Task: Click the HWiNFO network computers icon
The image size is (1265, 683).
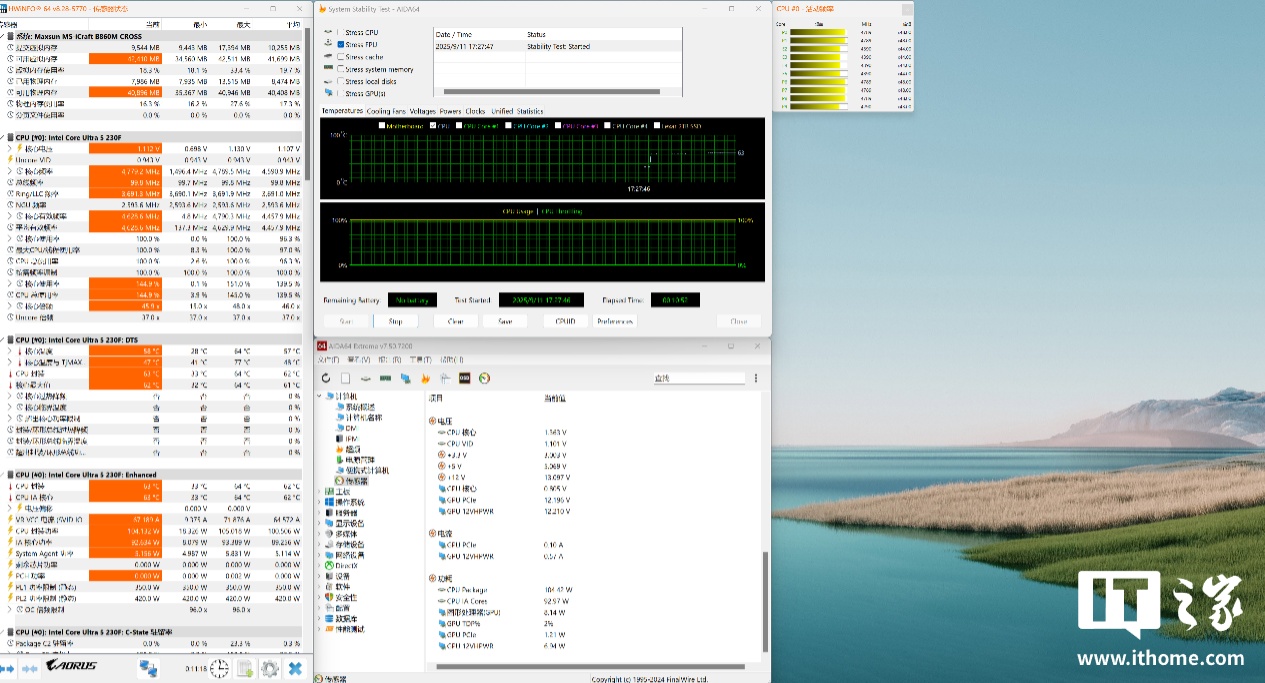Action: (148, 668)
